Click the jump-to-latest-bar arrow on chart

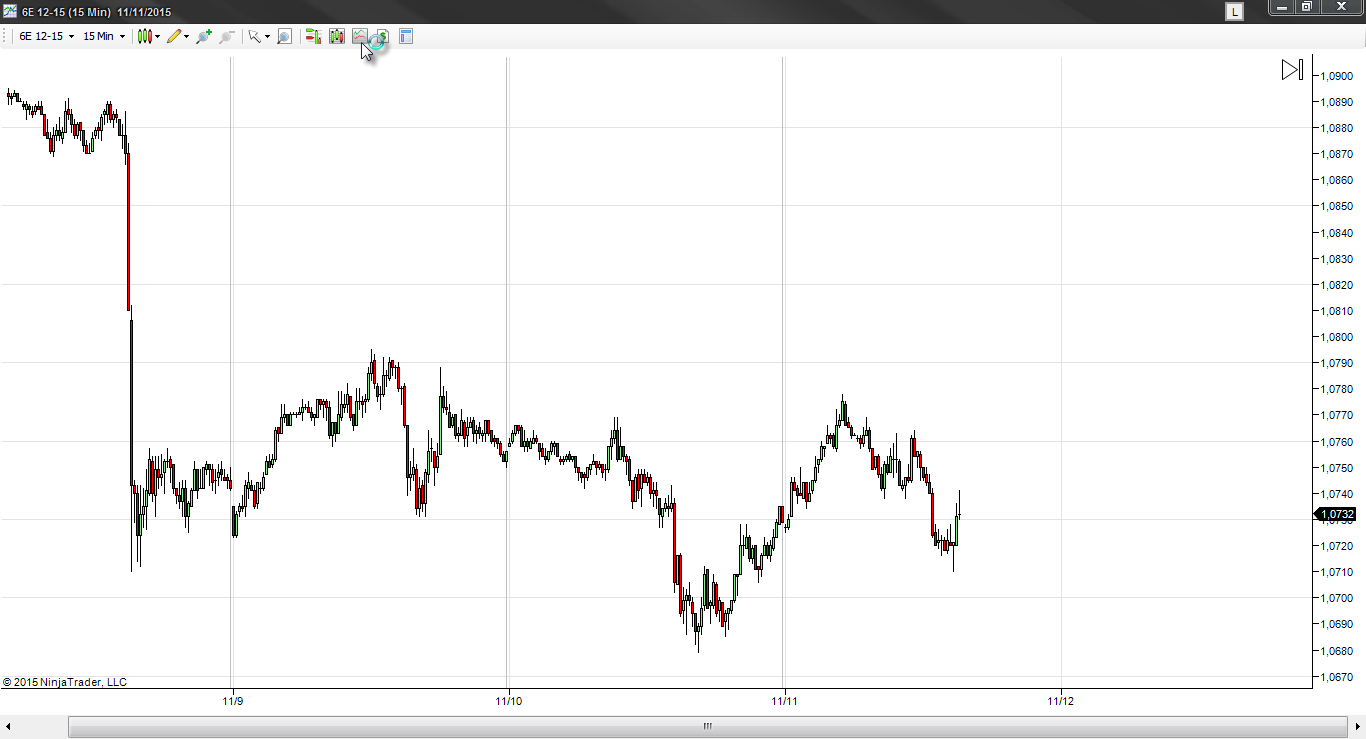pyautogui.click(x=1292, y=70)
